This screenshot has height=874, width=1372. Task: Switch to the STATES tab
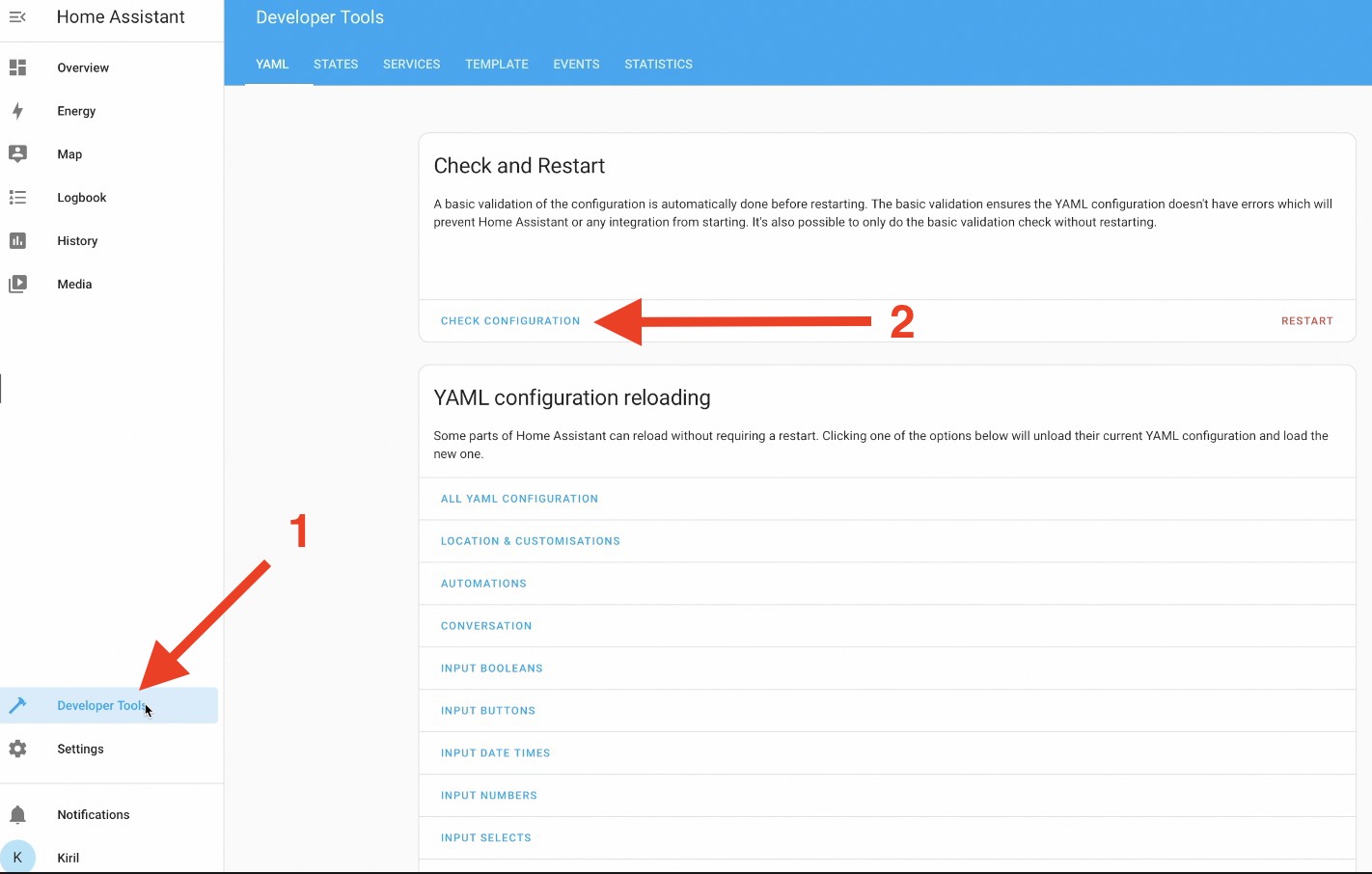click(336, 64)
